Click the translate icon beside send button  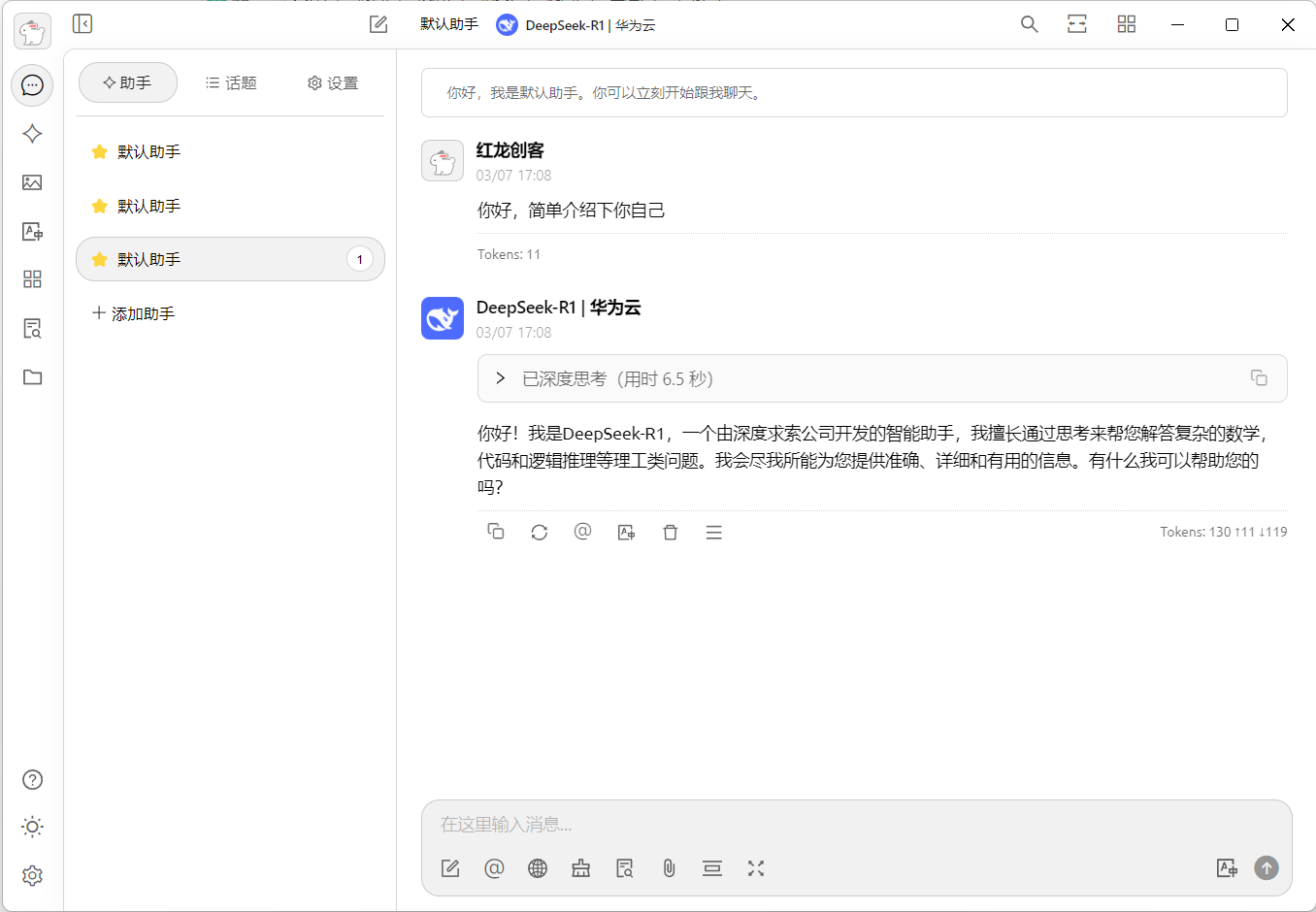coord(1227,868)
